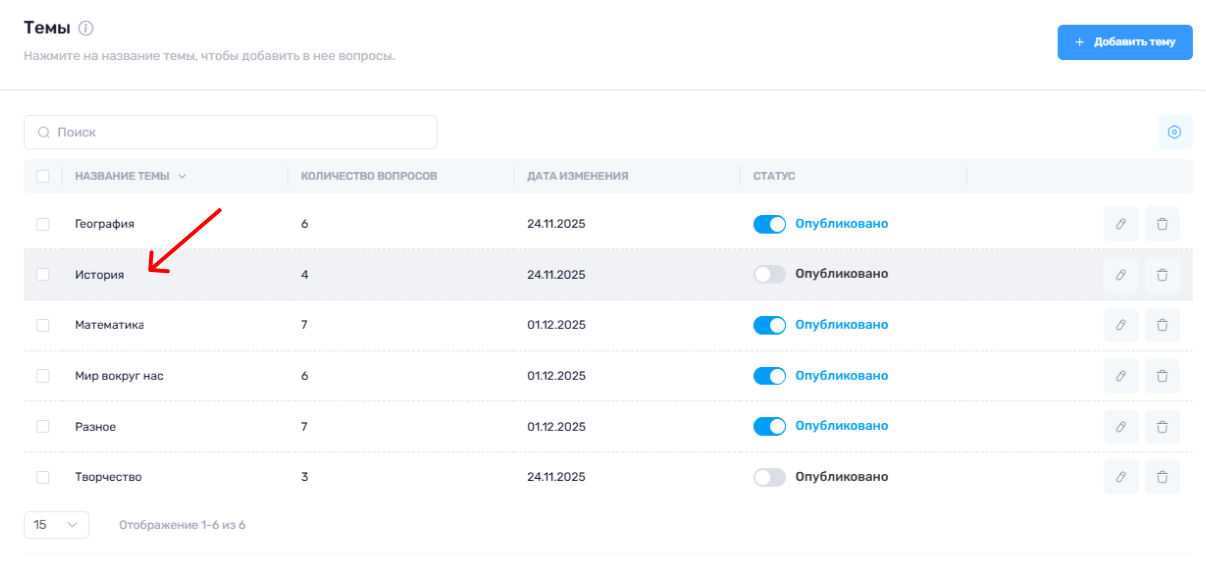Click the question count 3 for Творчество
The image size is (1206, 561).
305,477
